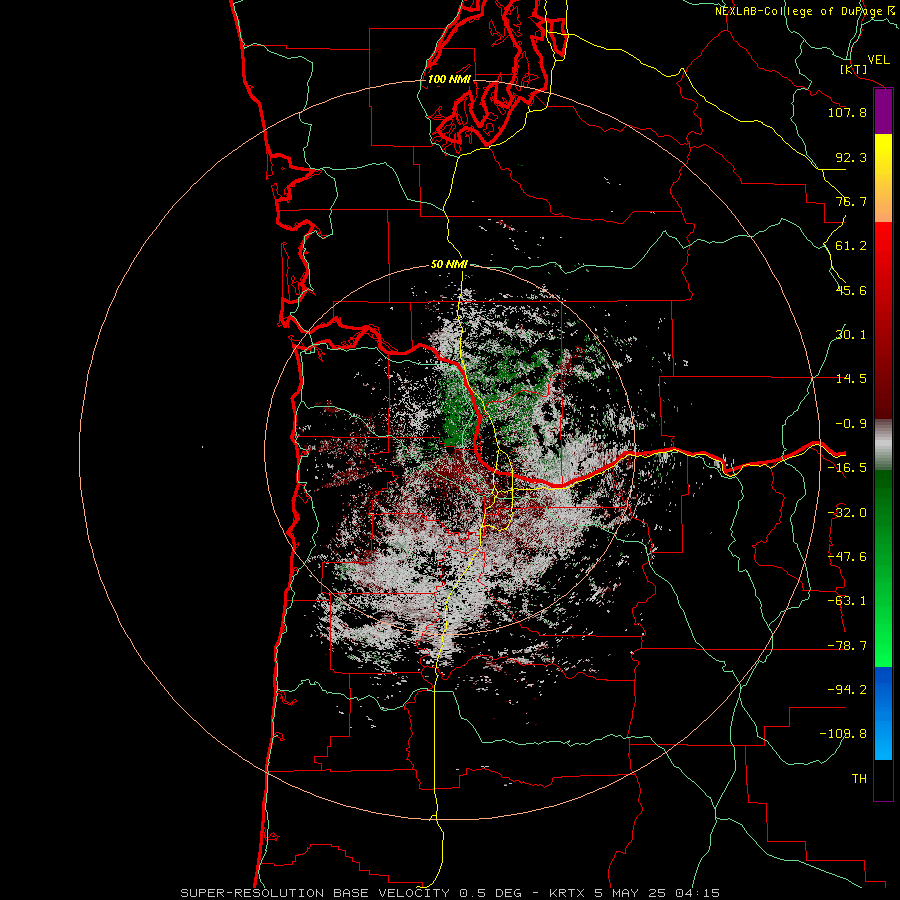900x900 pixels.
Task: Click the -32.0 velocity scale value
Action: (847, 513)
